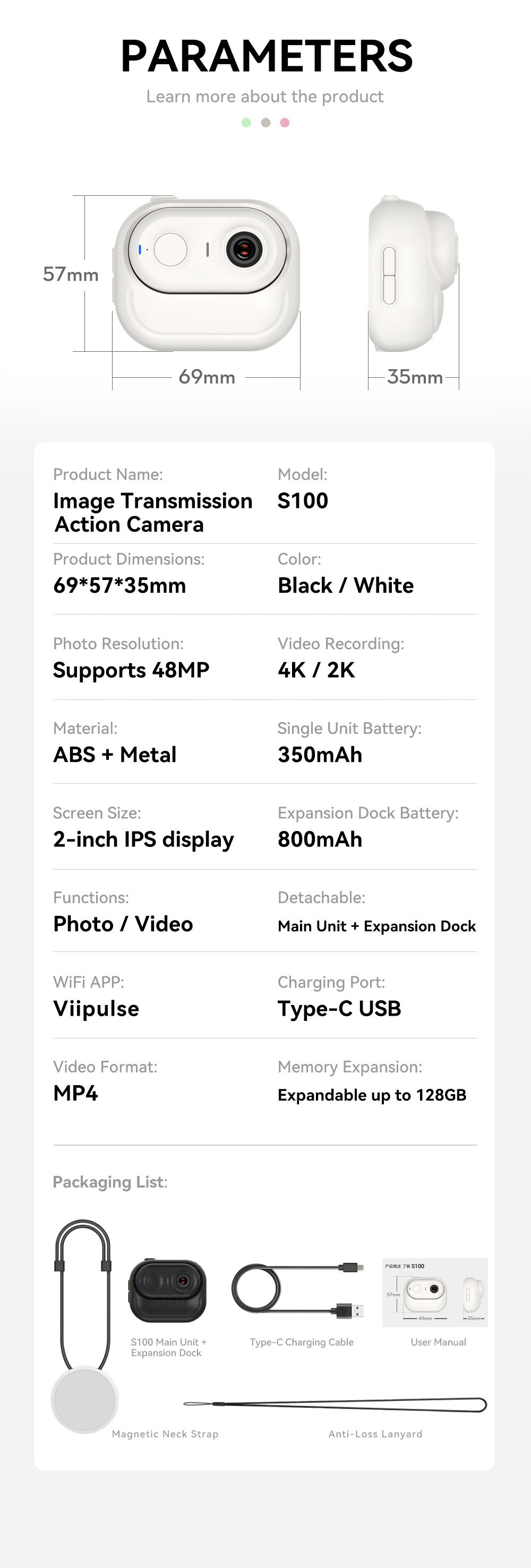Click the camera lens on front view

click(244, 248)
